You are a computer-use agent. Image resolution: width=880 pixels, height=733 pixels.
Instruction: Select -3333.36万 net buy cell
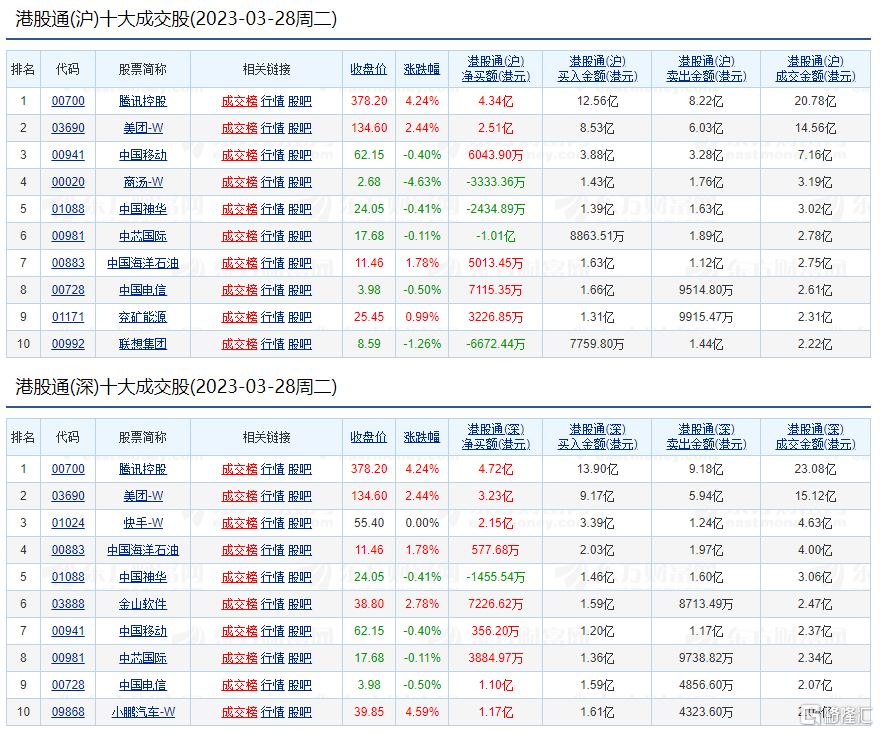496,182
